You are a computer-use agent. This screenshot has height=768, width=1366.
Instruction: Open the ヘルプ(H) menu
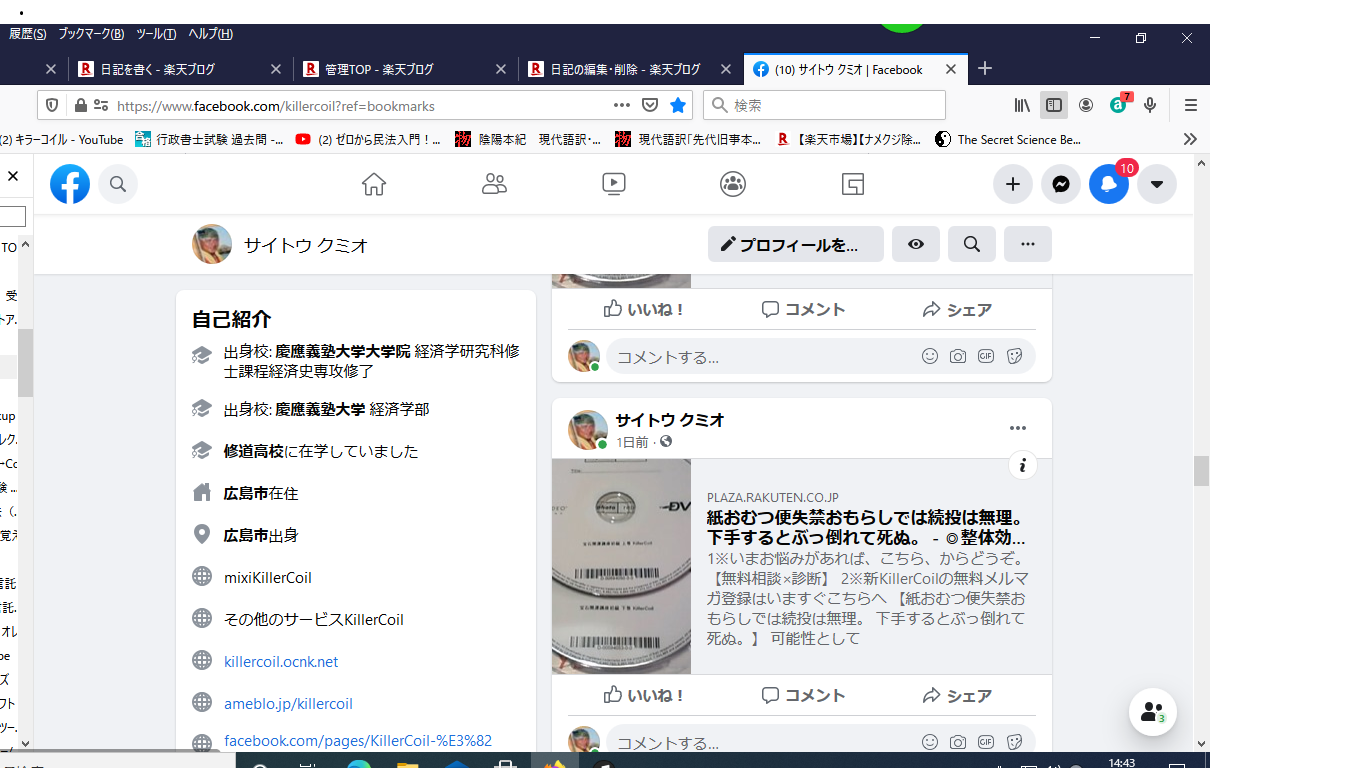[x=211, y=34]
